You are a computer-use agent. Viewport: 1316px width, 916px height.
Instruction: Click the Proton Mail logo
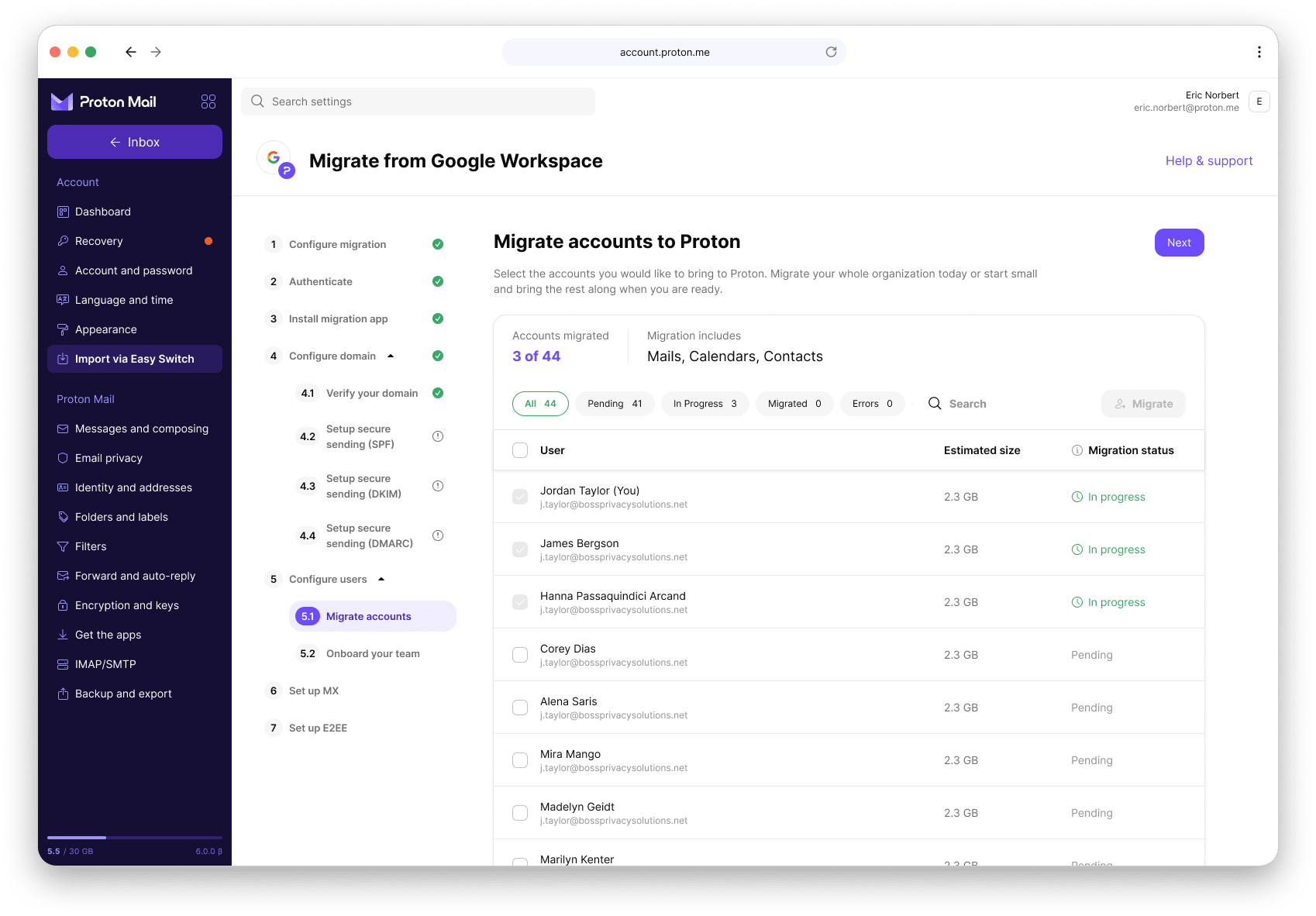click(x=104, y=102)
